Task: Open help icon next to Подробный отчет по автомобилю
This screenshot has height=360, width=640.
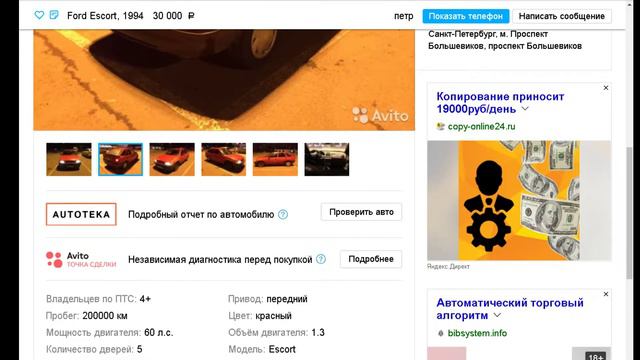Action: (x=283, y=214)
